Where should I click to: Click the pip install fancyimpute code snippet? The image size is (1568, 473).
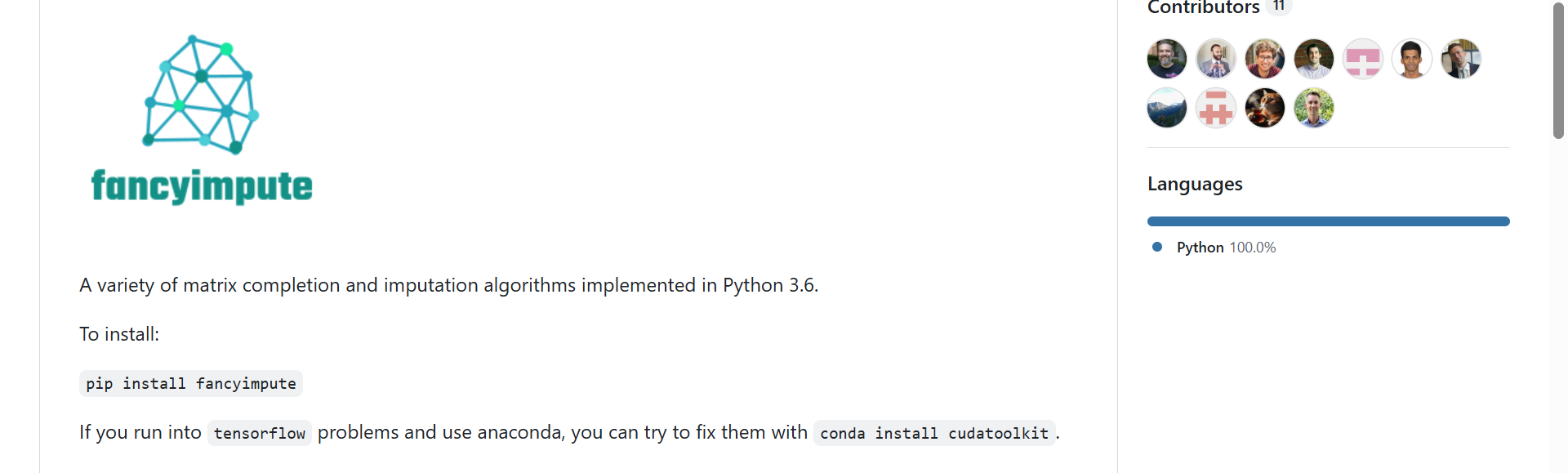pyautogui.click(x=191, y=384)
